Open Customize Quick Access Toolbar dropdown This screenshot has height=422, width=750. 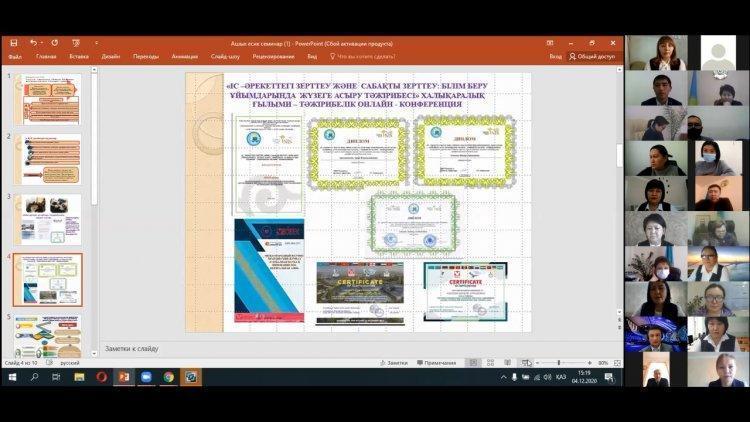tap(96, 43)
